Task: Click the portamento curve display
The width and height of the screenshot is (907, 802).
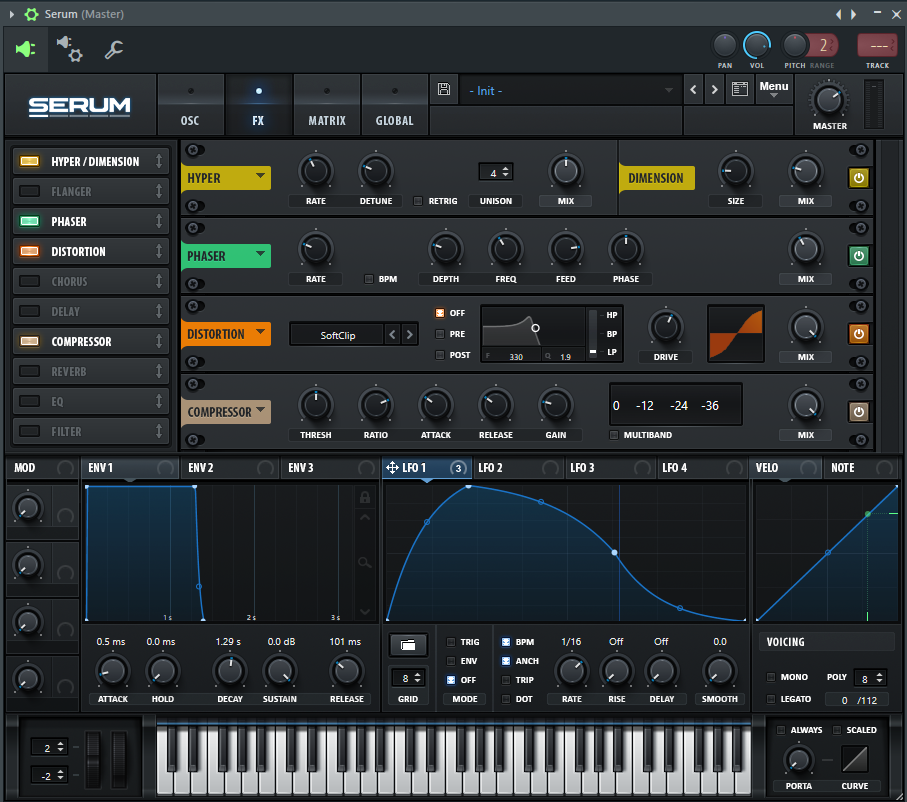Action: [x=854, y=759]
